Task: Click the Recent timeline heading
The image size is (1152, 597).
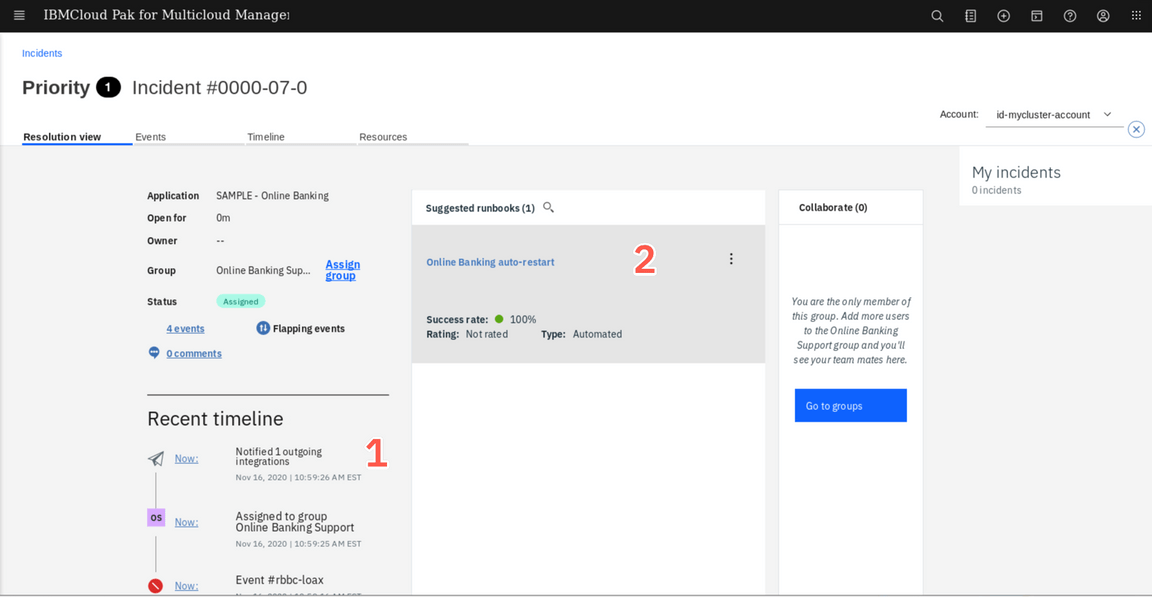Action: pyautogui.click(x=215, y=419)
